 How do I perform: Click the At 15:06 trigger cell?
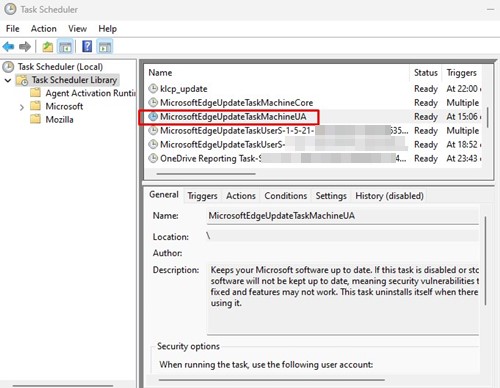tap(463, 117)
